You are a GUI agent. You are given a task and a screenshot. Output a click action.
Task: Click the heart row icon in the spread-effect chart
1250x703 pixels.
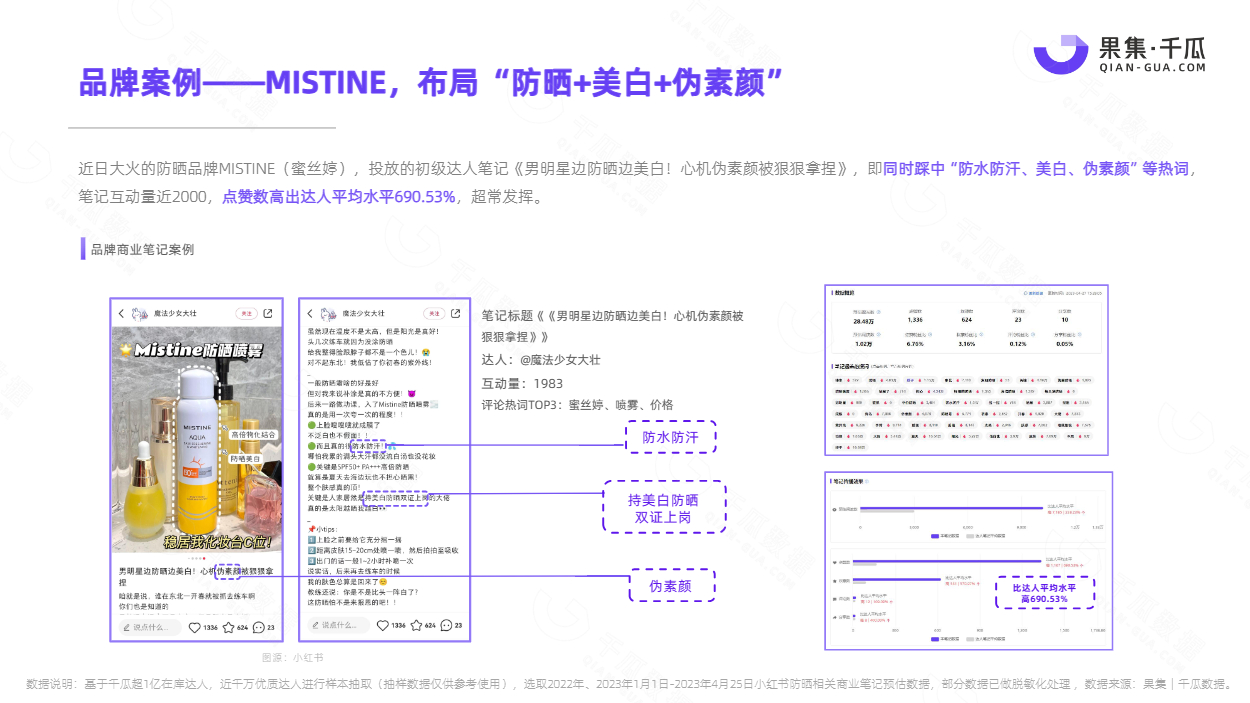click(x=834, y=562)
